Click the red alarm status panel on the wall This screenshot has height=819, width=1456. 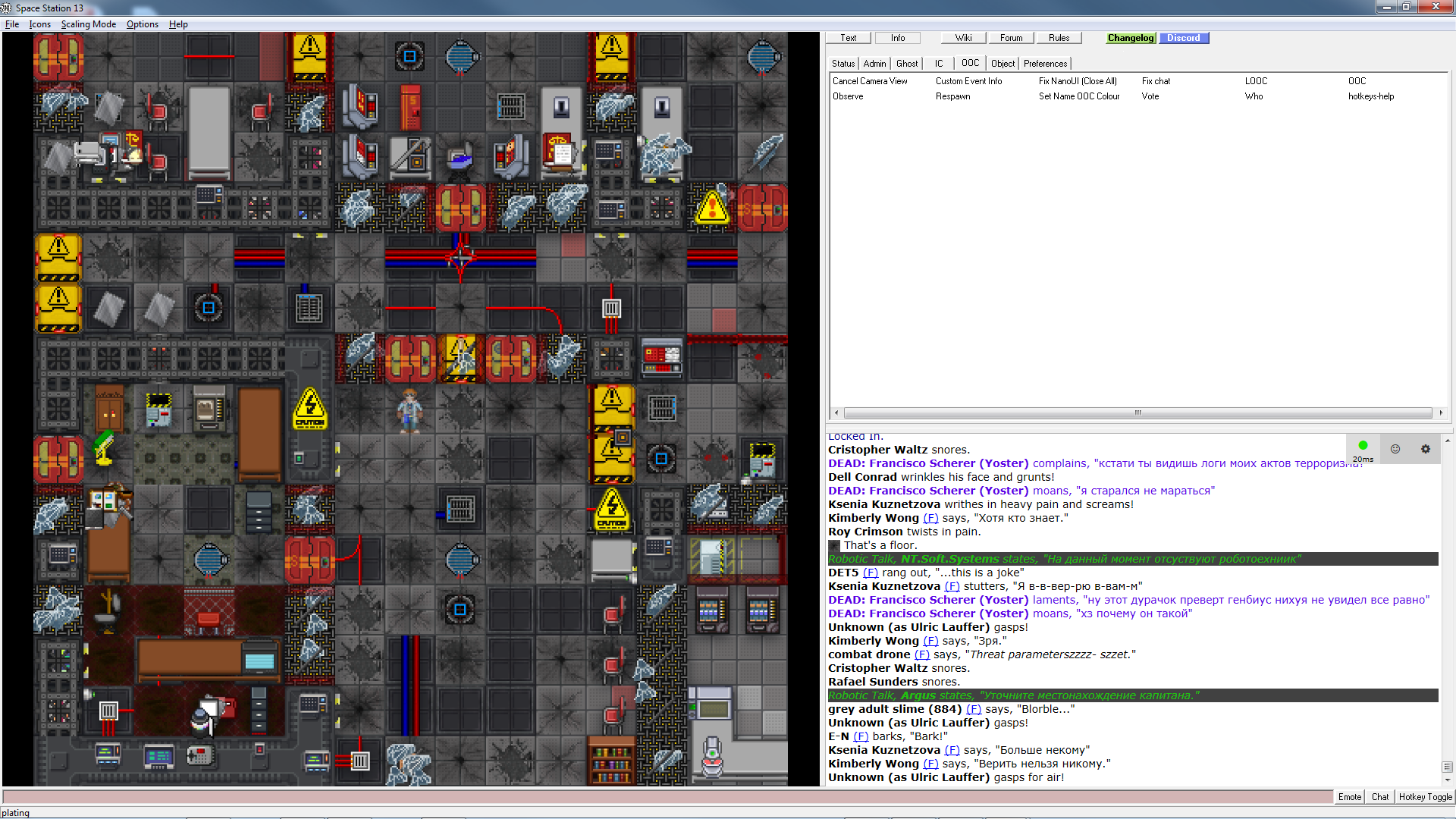pyautogui.click(x=661, y=358)
